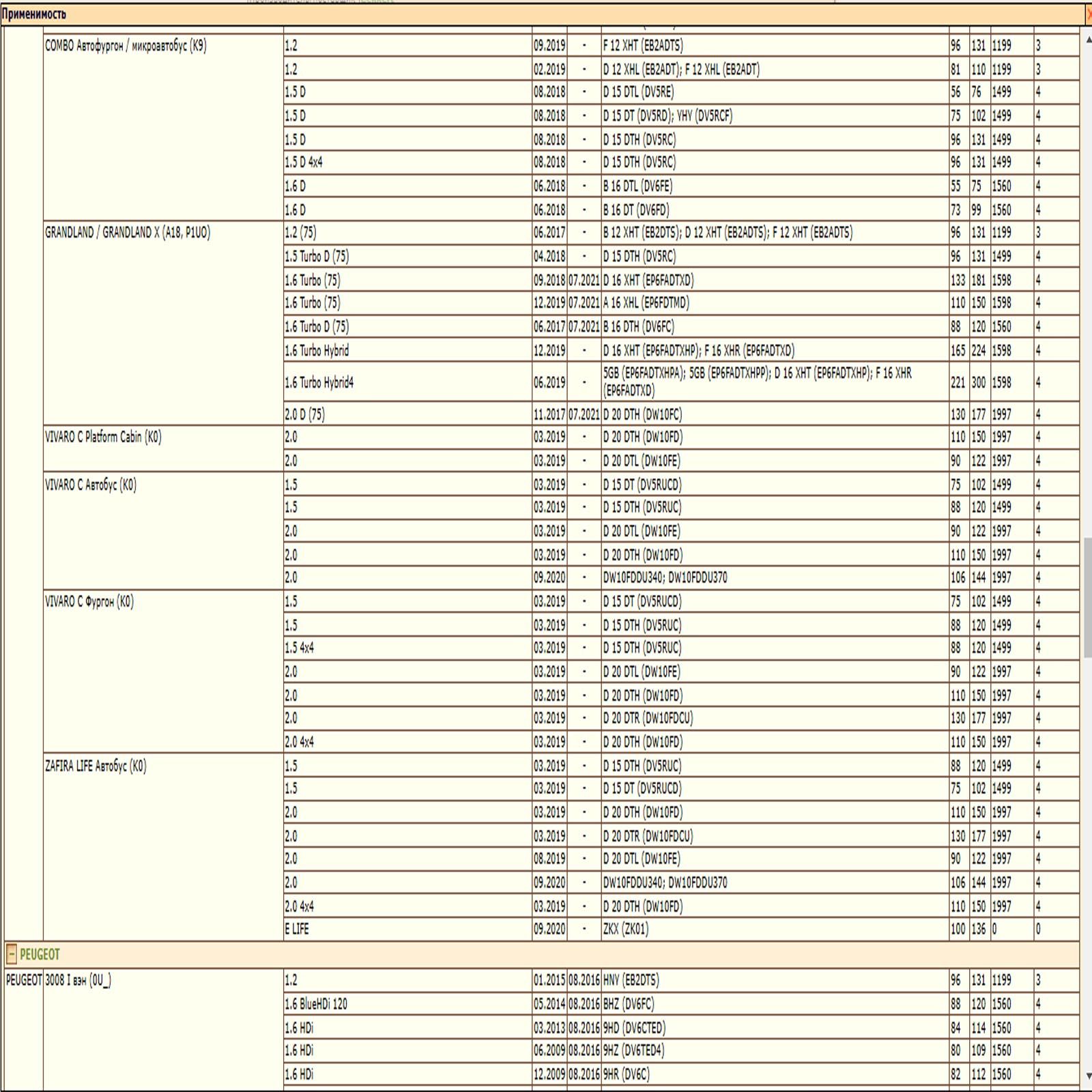Image resolution: width=1092 pixels, height=1092 pixels.
Task: Collapse the PEUGEOT group
Action: 12,953
